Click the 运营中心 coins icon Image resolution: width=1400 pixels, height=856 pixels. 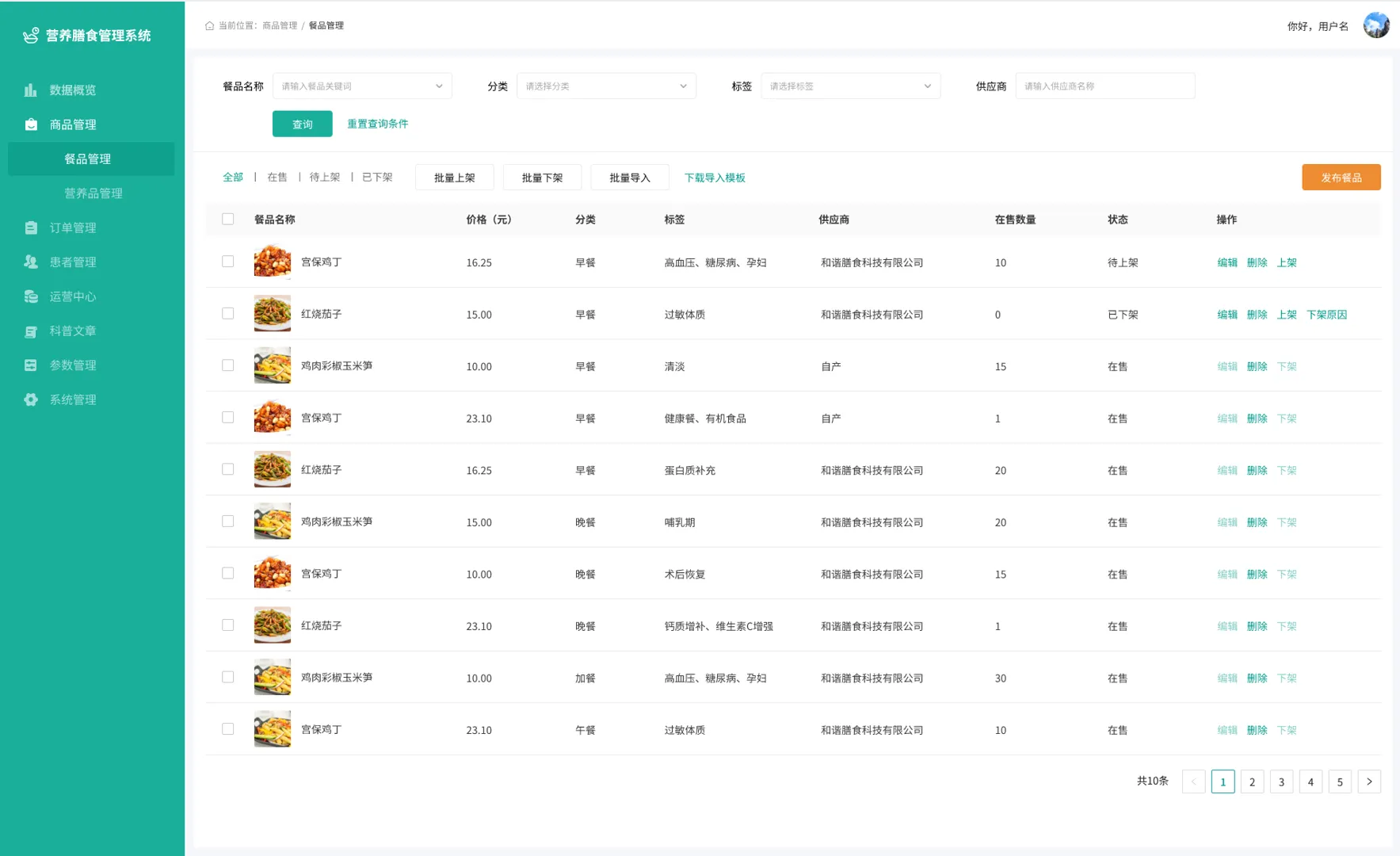coord(31,296)
